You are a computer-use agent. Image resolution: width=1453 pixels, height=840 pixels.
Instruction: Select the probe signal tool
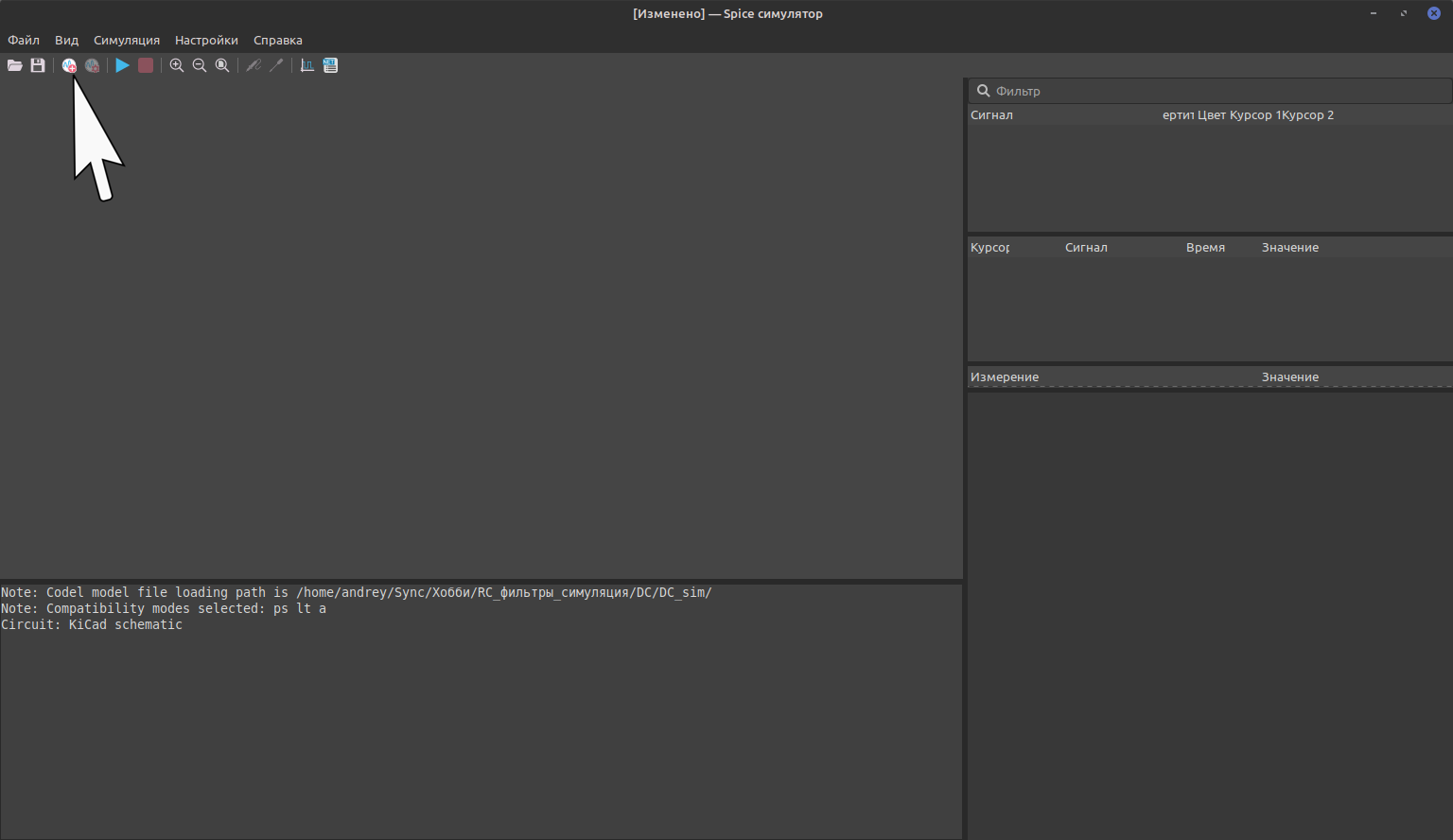coord(254,65)
